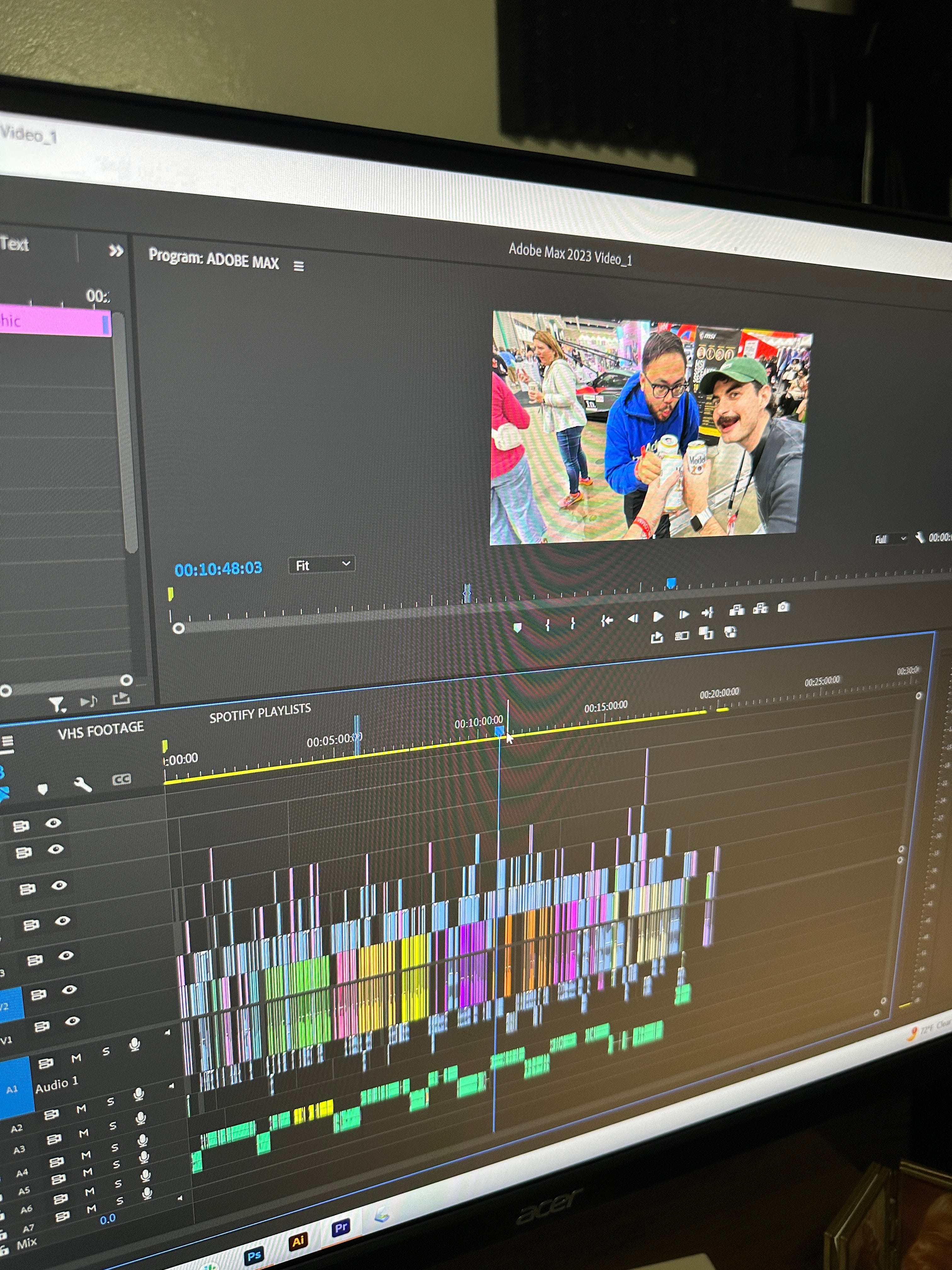952x1270 pixels.
Task: Open Photoshop from the taskbar
Action: pyautogui.click(x=254, y=1255)
